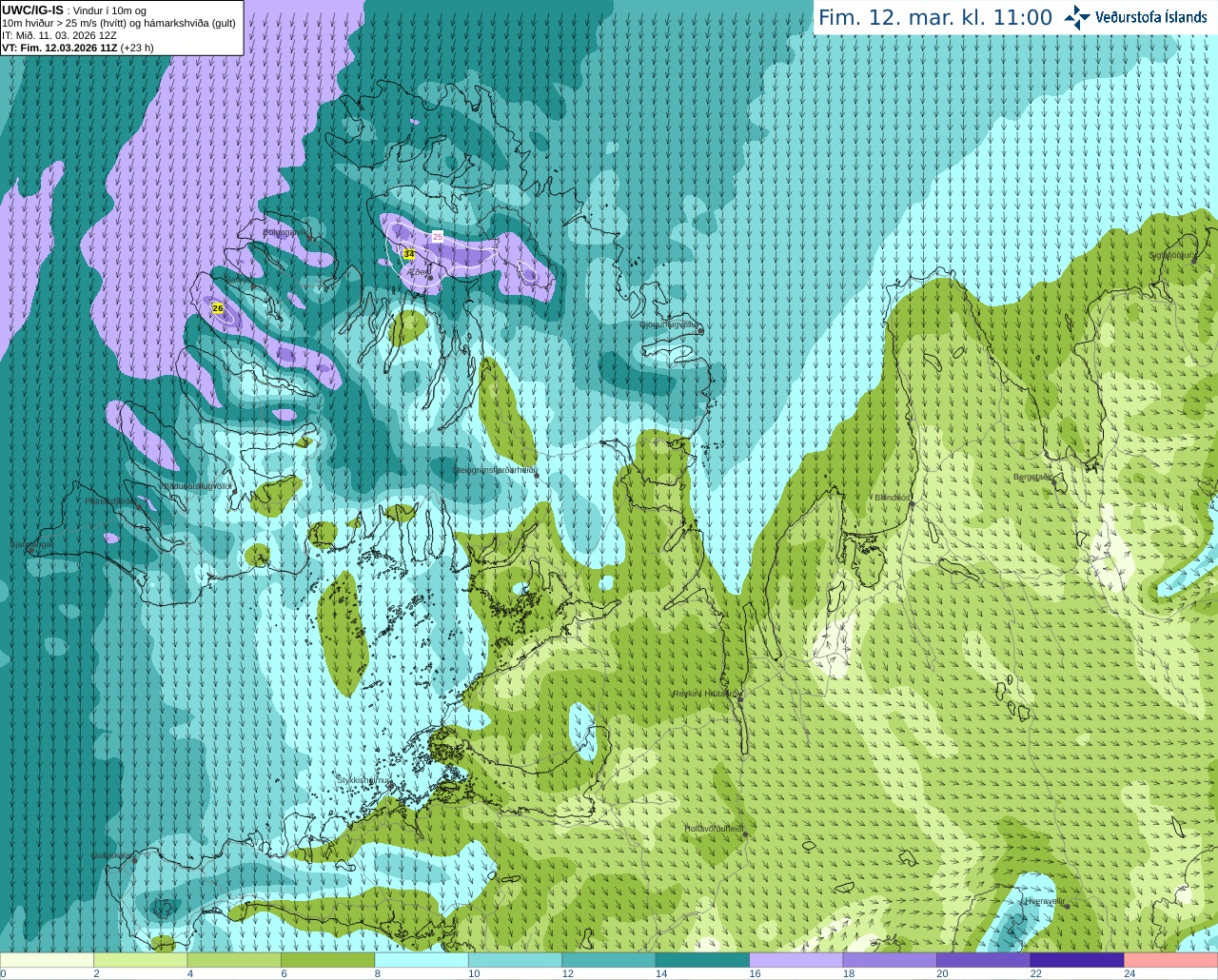Pick the 4–6 m/s green legend swatch
Image resolution: width=1218 pixels, height=980 pixels.
234,960
